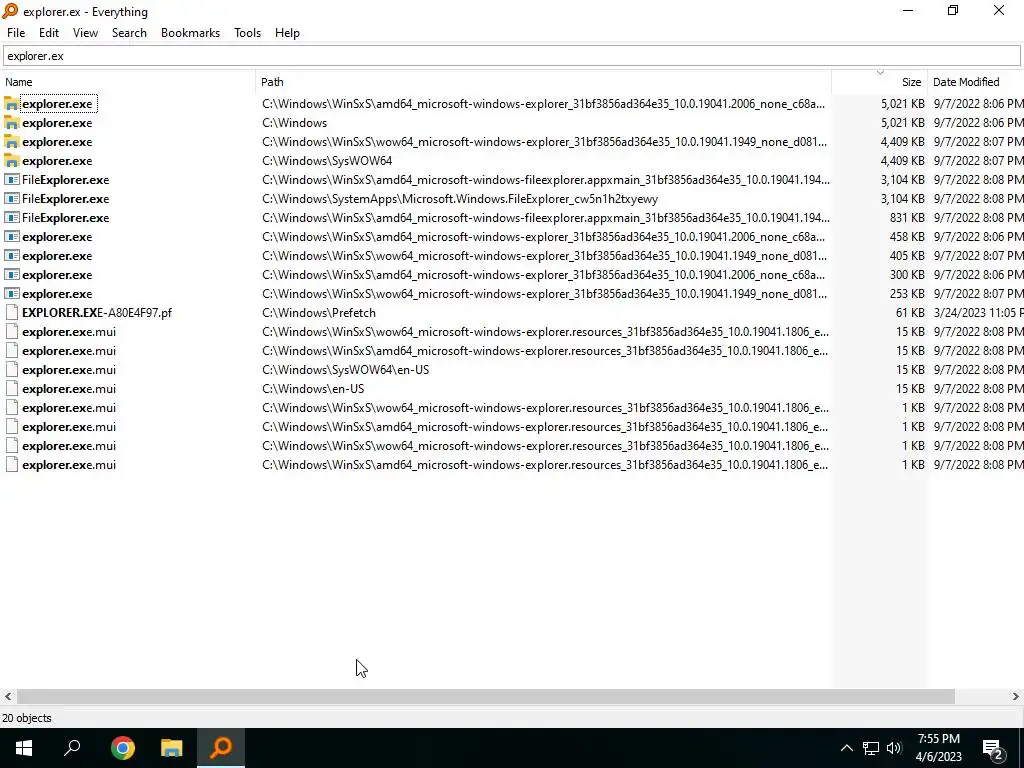Image resolution: width=1024 pixels, height=768 pixels.
Task: Sort results by the Size column header
Action: tap(879, 82)
